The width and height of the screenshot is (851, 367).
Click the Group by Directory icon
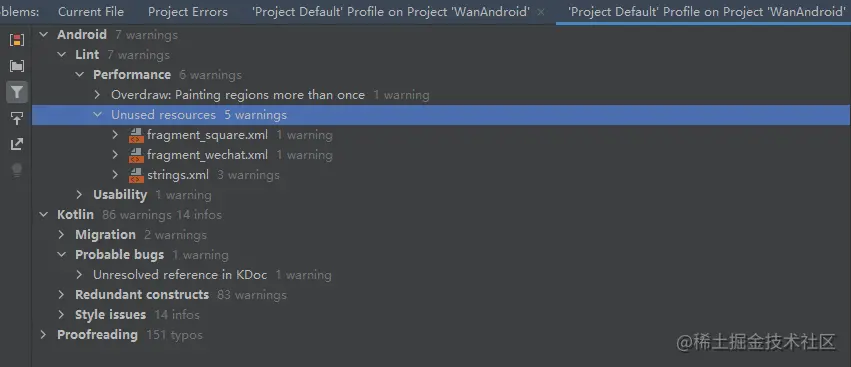[17, 66]
